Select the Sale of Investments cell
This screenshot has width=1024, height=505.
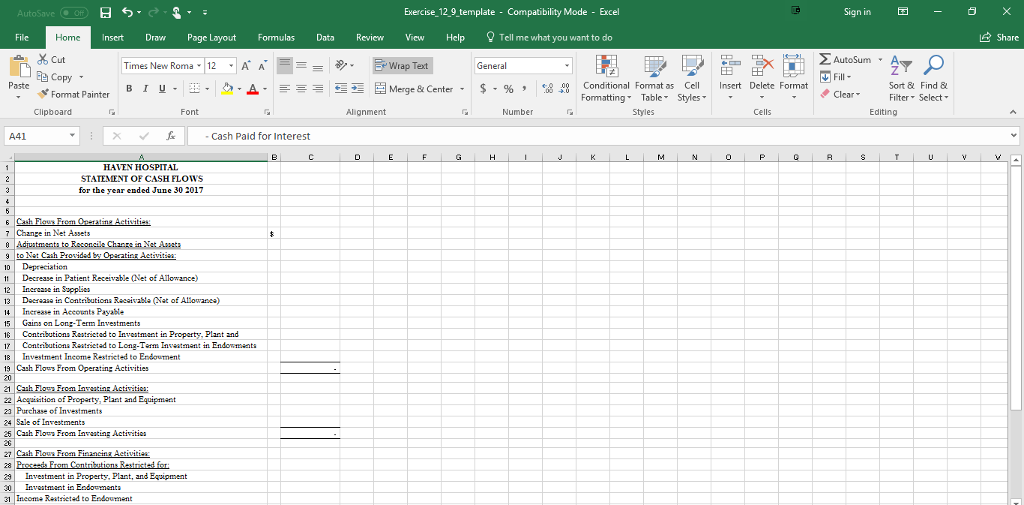tap(140, 422)
